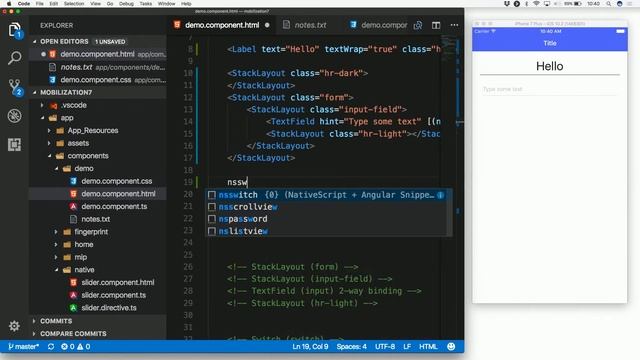The image size is (640, 360).
Task: Split the editor with the split icon
Action: pos(436,25)
